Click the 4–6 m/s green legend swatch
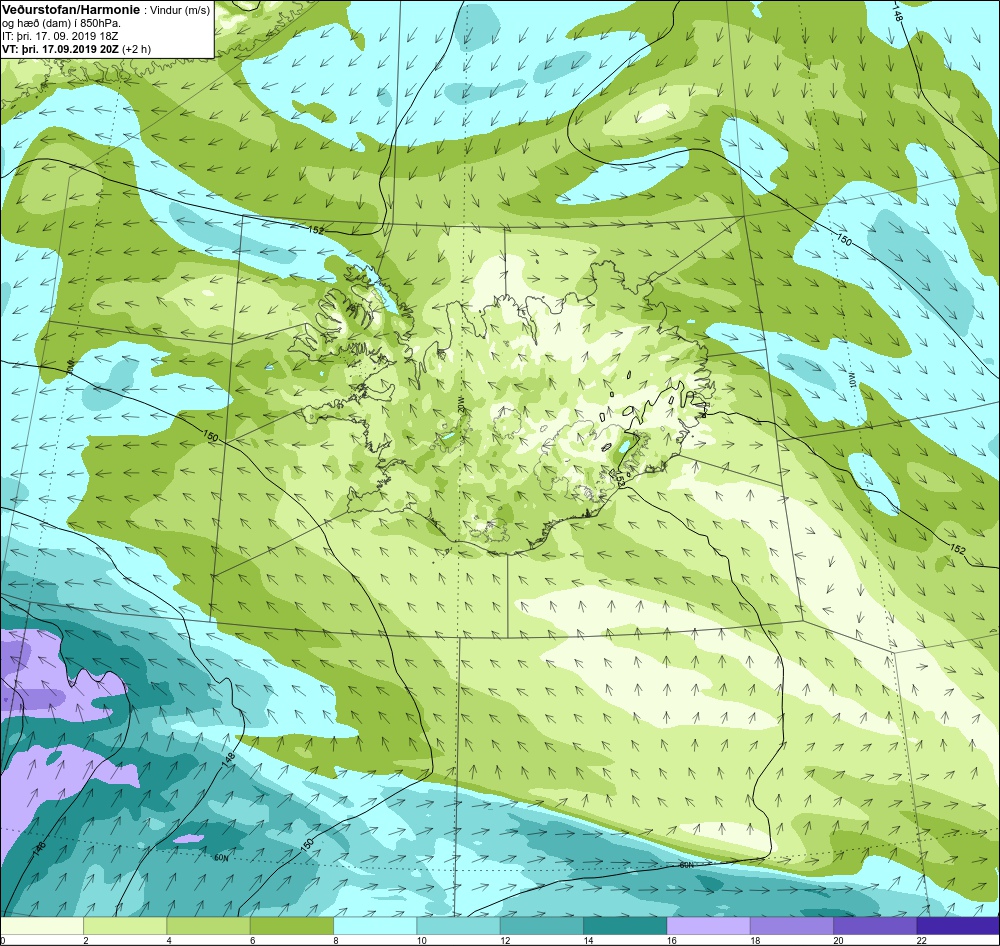The width and height of the screenshot is (1000, 946). click(x=209, y=925)
